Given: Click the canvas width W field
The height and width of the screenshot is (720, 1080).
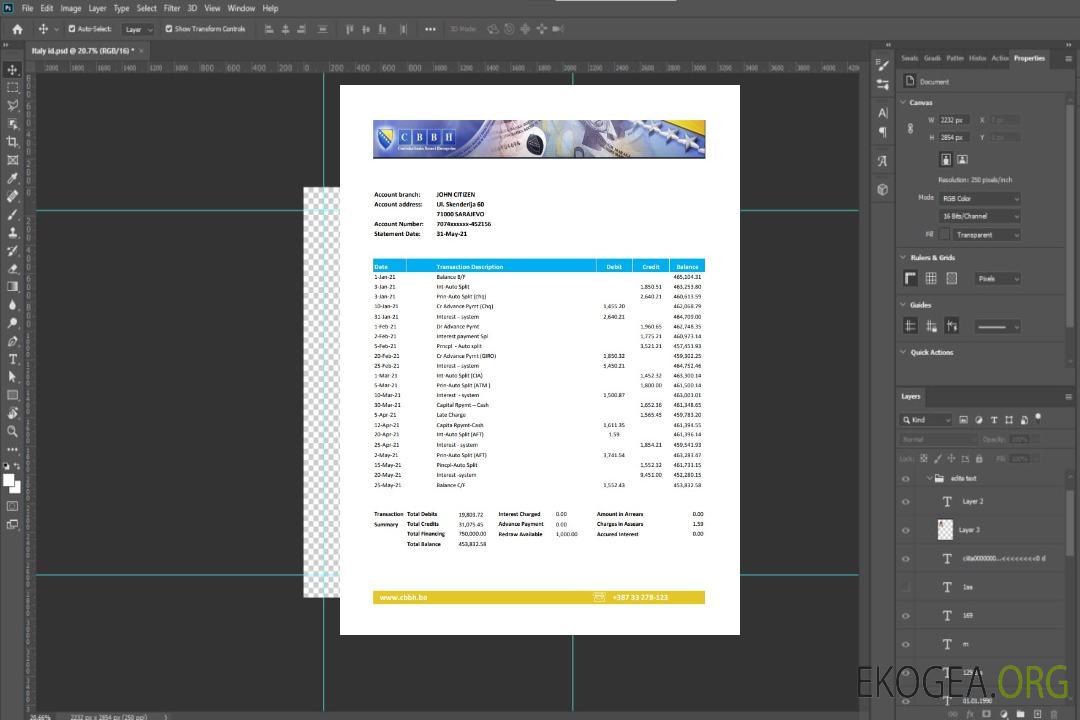Looking at the screenshot, I should (954, 120).
